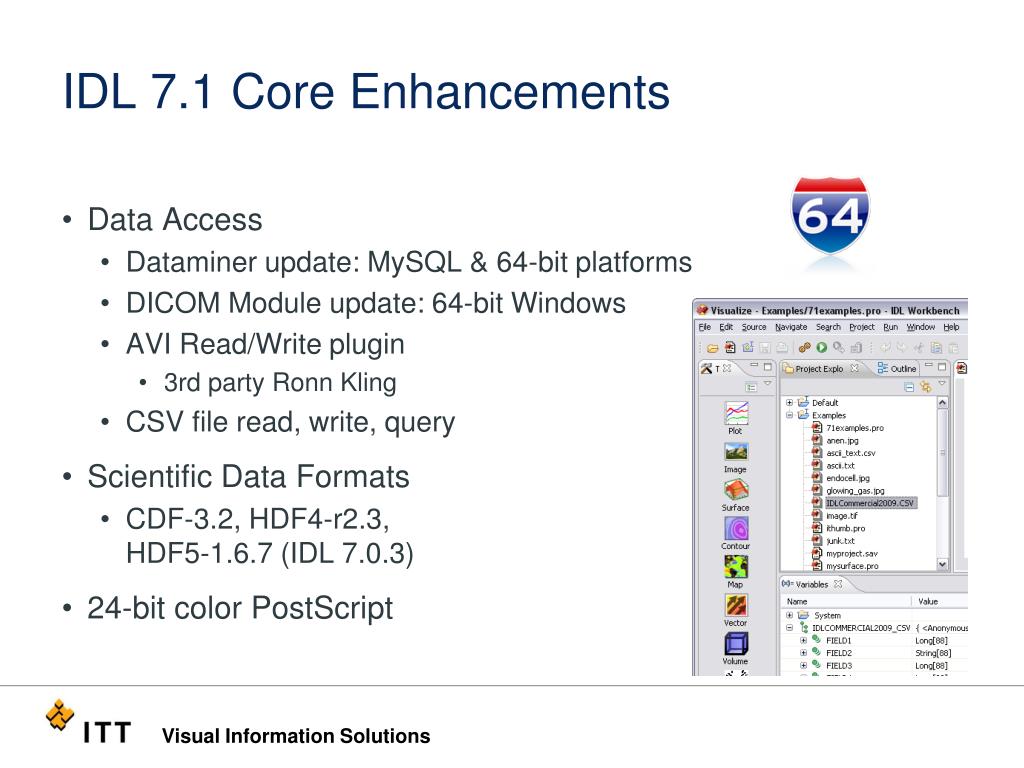
Task: Click the greyed-out print toolbar icon
Action: tap(782, 348)
